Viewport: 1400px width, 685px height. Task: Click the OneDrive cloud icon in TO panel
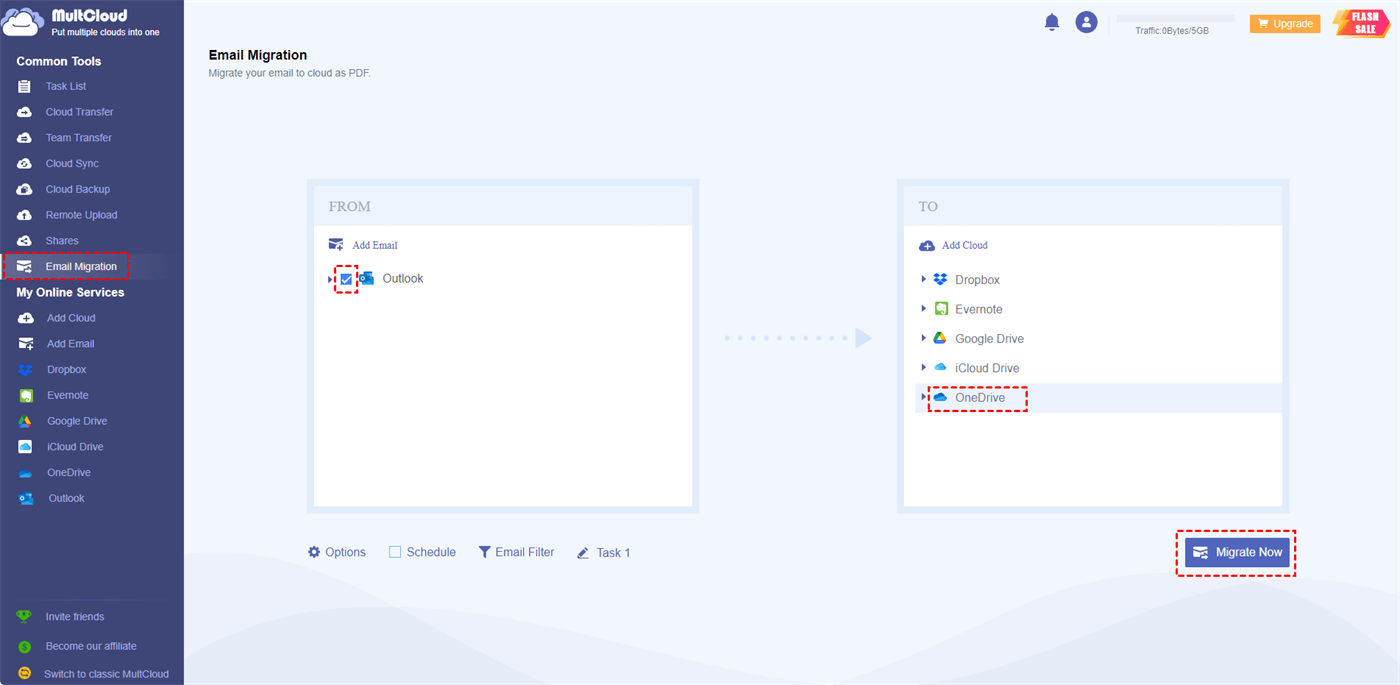click(940, 397)
